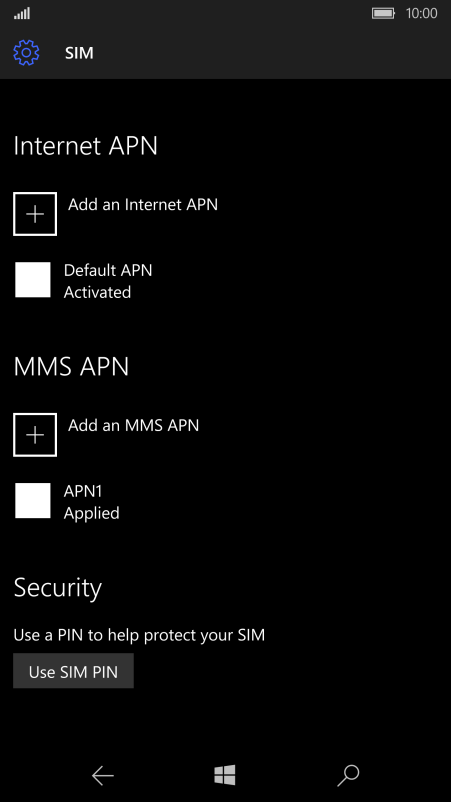Tap the clock showing 10:00
Image resolution: width=451 pixels, height=802 pixels.
coord(421,13)
